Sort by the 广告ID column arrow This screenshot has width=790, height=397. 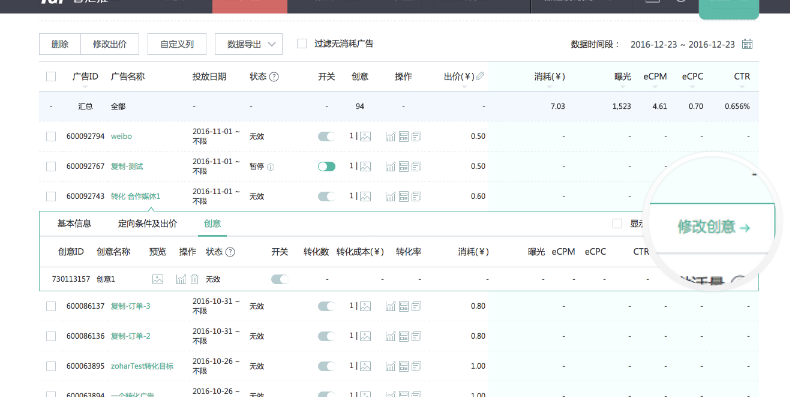[85, 87]
